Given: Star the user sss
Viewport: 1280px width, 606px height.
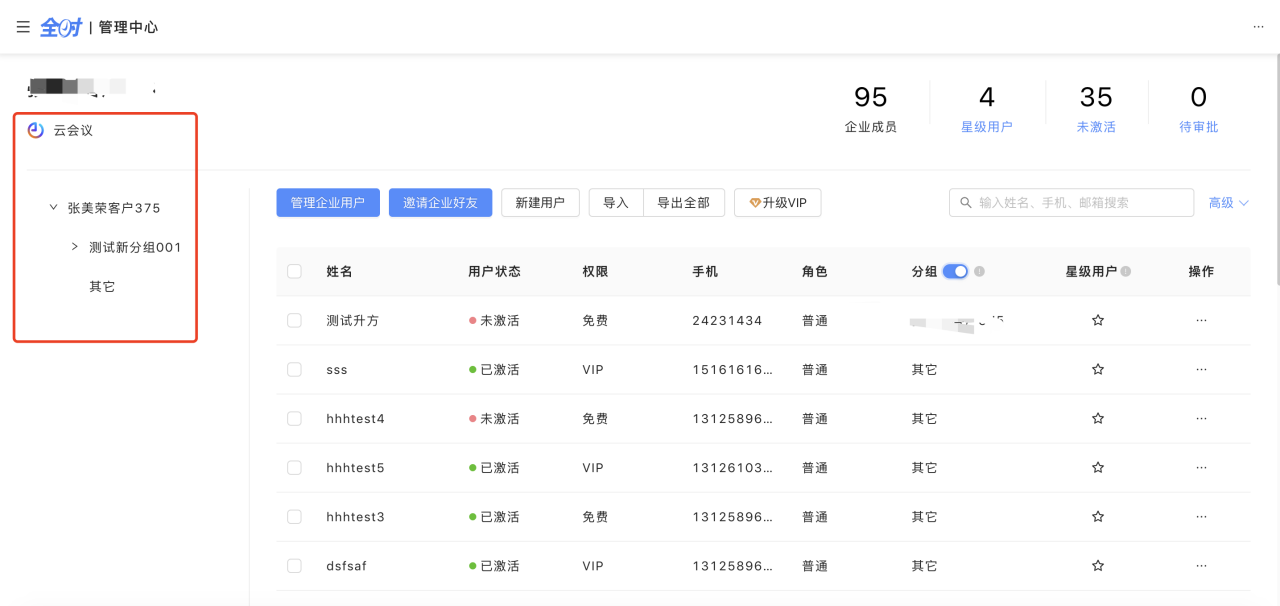Looking at the screenshot, I should point(1097,370).
